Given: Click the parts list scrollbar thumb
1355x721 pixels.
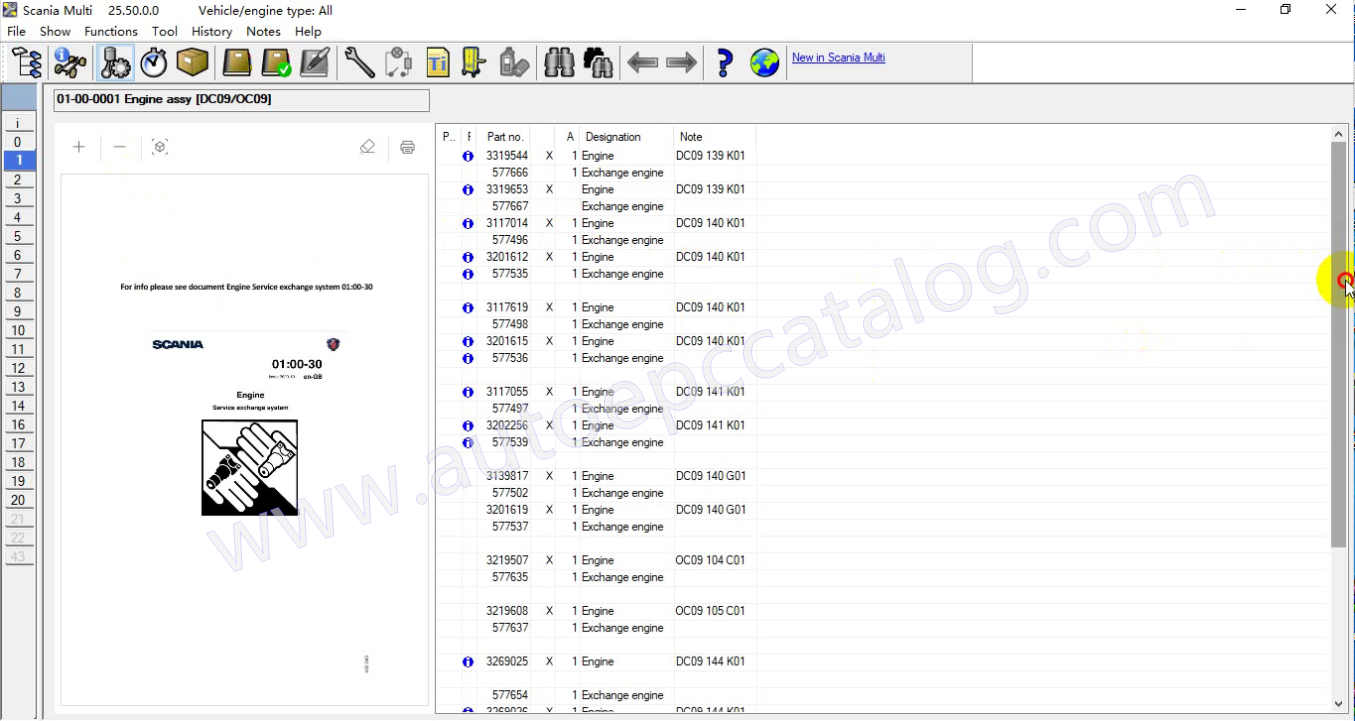Looking at the screenshot, I should [x=1339, y=344].
